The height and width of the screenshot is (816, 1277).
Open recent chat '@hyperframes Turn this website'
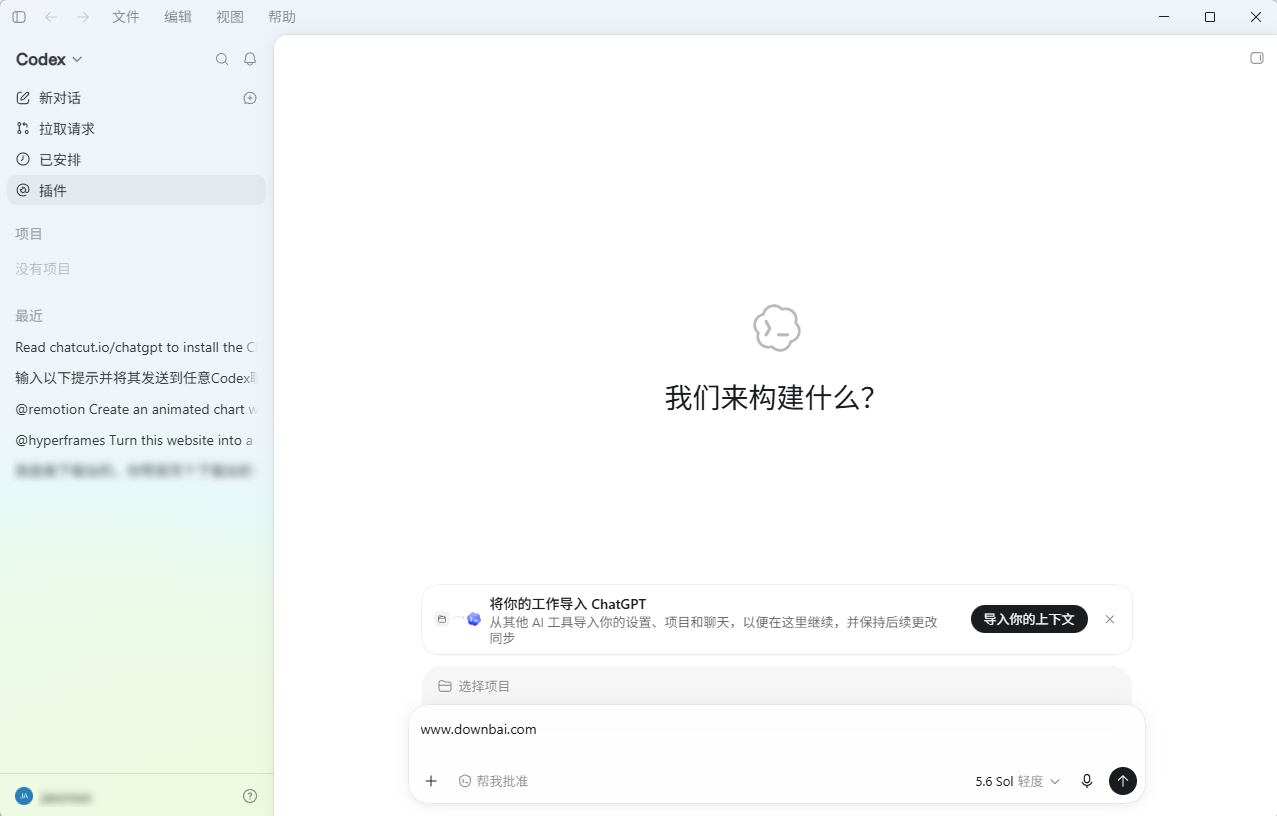(136, 440)
